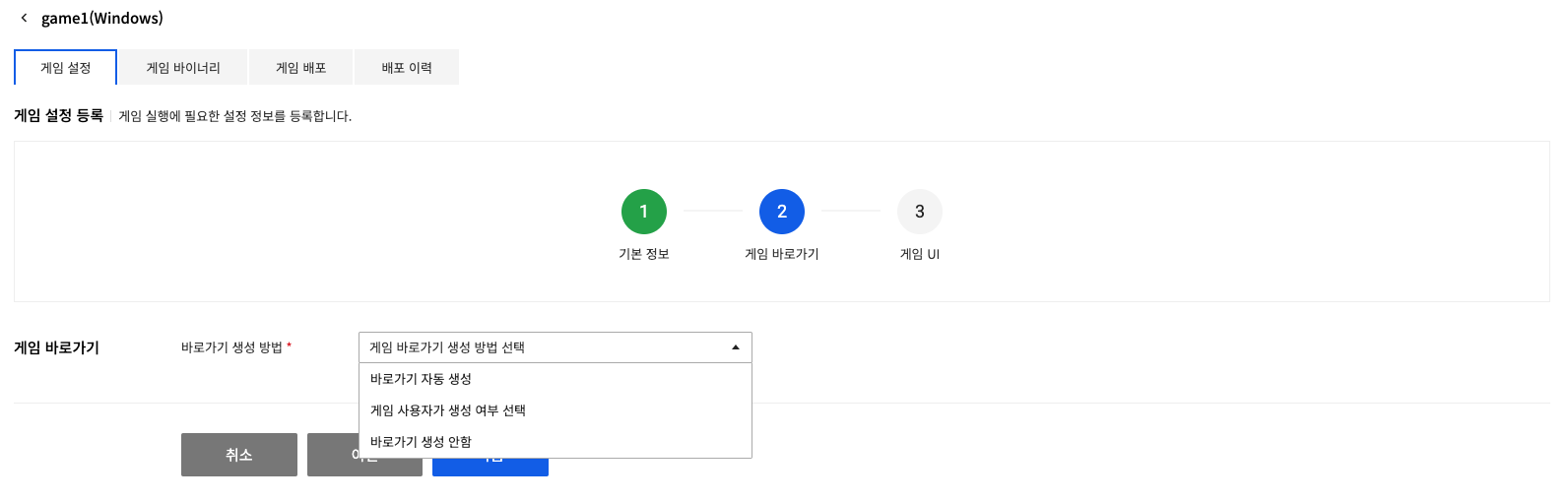
Task: Click the 게임 바로가기 label under step 2
Action: [782, 254]
